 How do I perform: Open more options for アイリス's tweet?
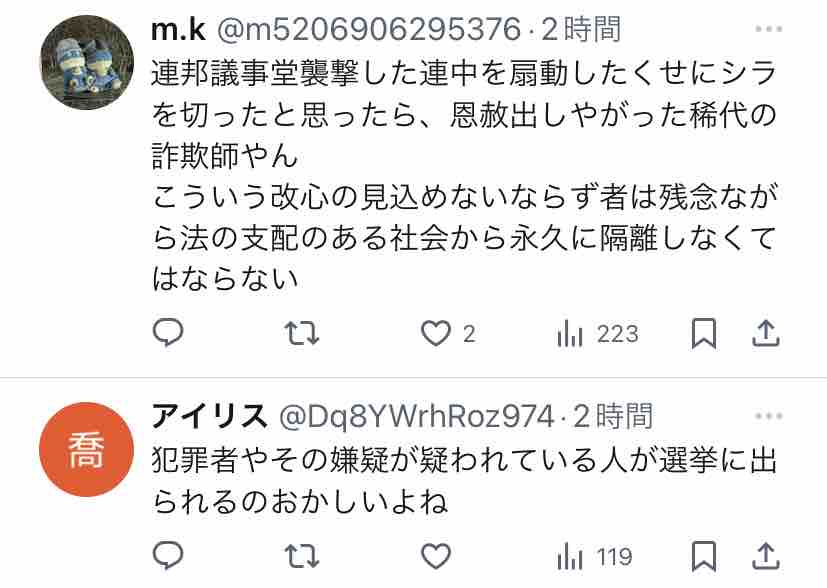[x=768, y=416]
